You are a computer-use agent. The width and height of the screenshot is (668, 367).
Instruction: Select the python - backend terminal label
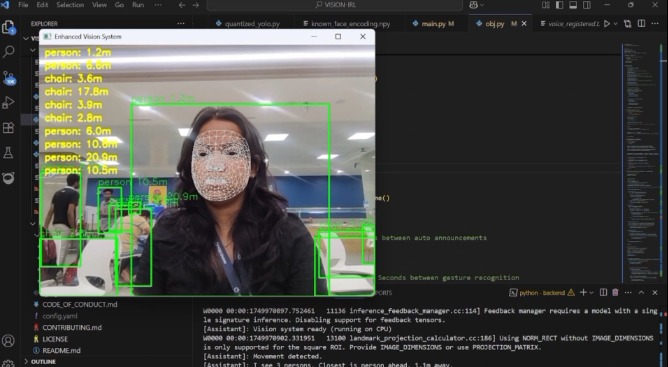[x=542, y=293]
